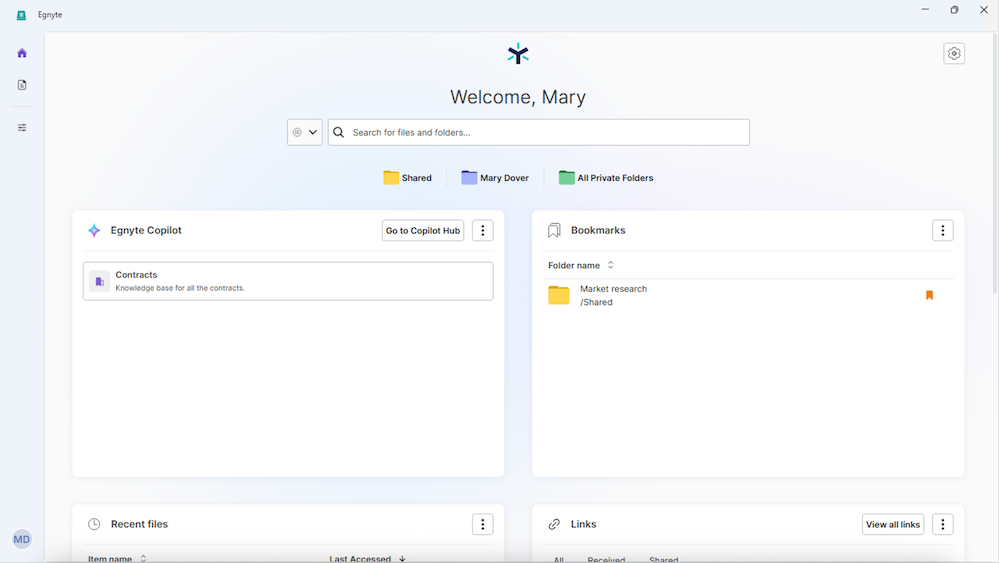
Task: Open Bookmarks panel more options menu
Action: coord(943,231)
